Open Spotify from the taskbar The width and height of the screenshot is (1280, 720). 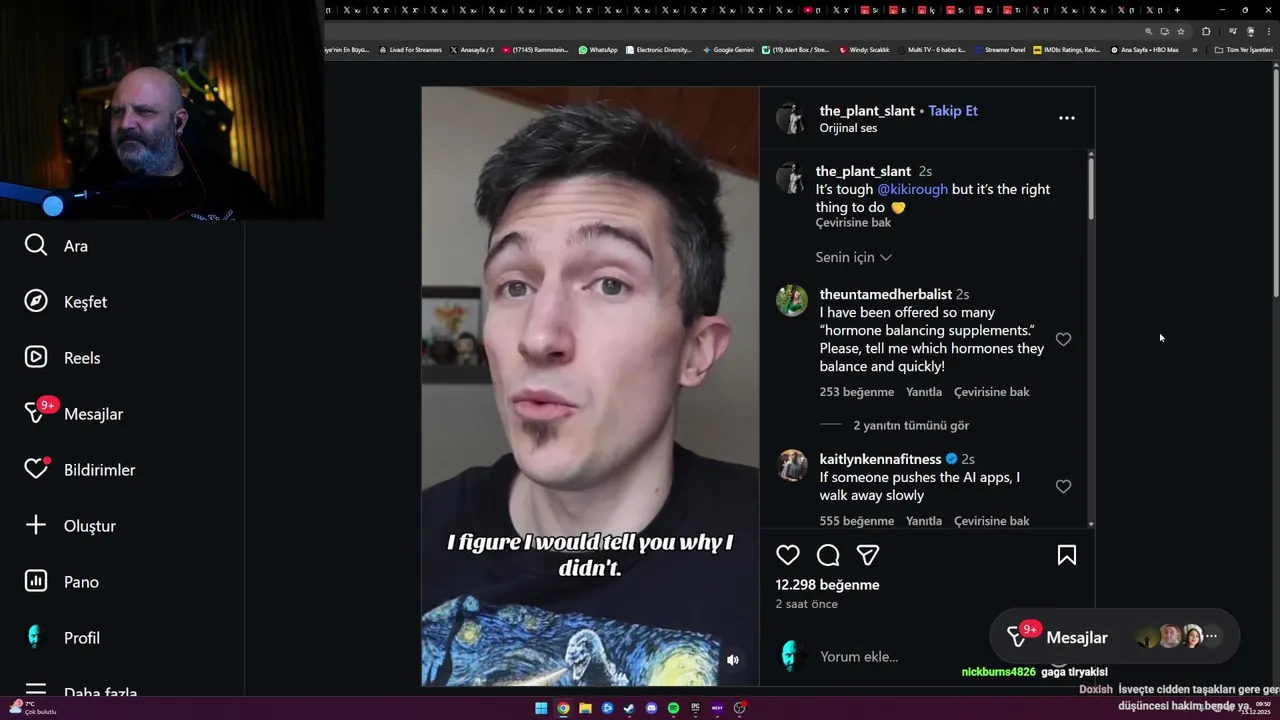point(673,708)
